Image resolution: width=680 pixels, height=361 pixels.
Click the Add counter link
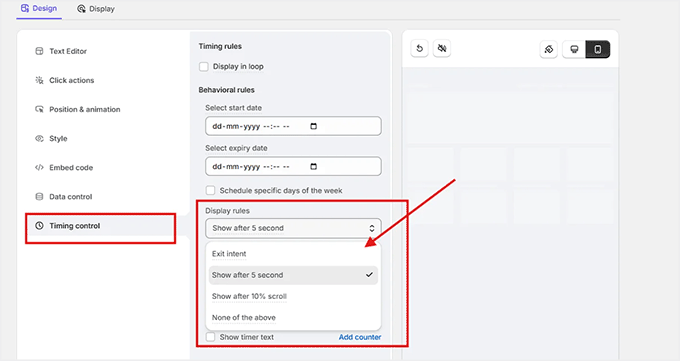coord(360,337)
